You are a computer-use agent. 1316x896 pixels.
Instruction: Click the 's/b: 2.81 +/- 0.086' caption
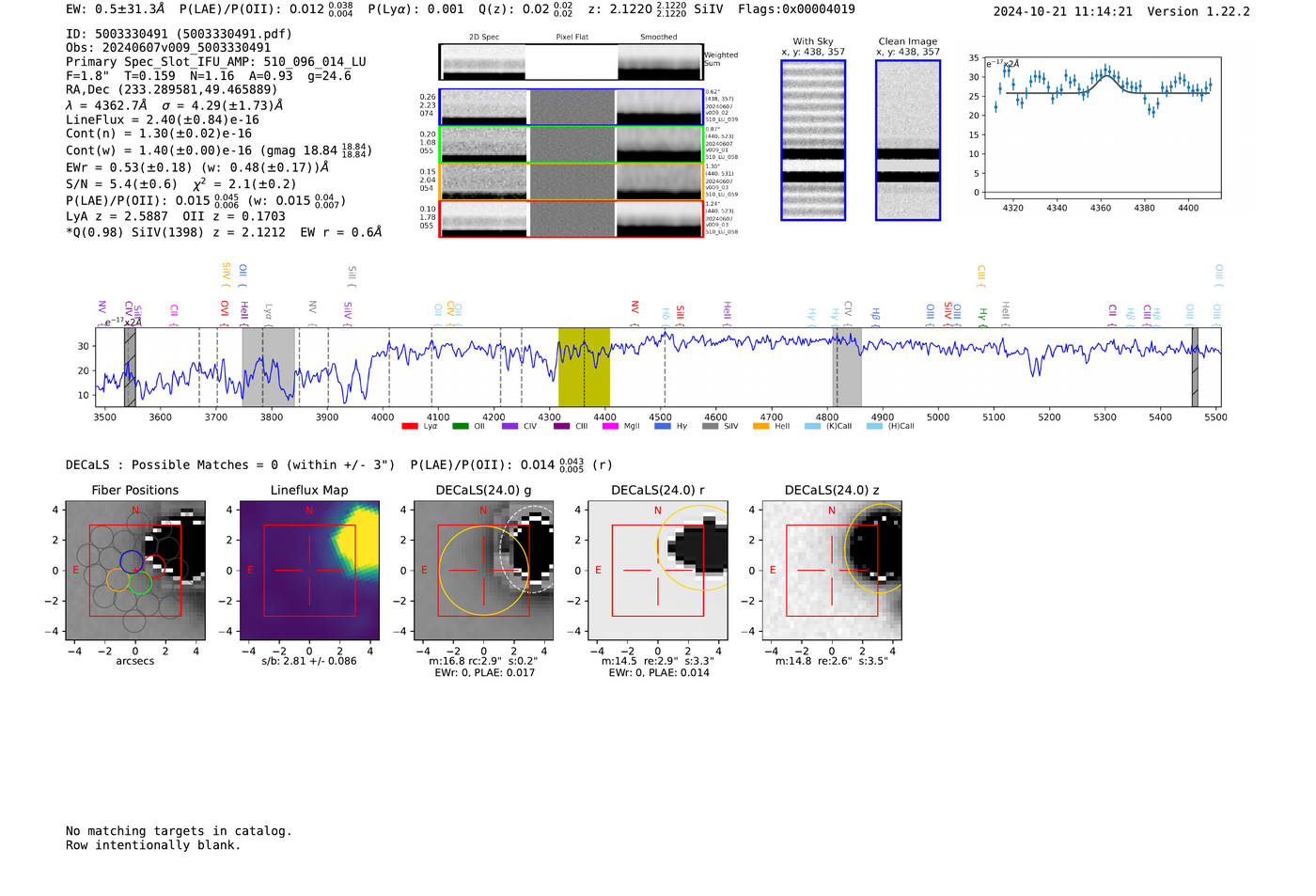click(309, 661)
